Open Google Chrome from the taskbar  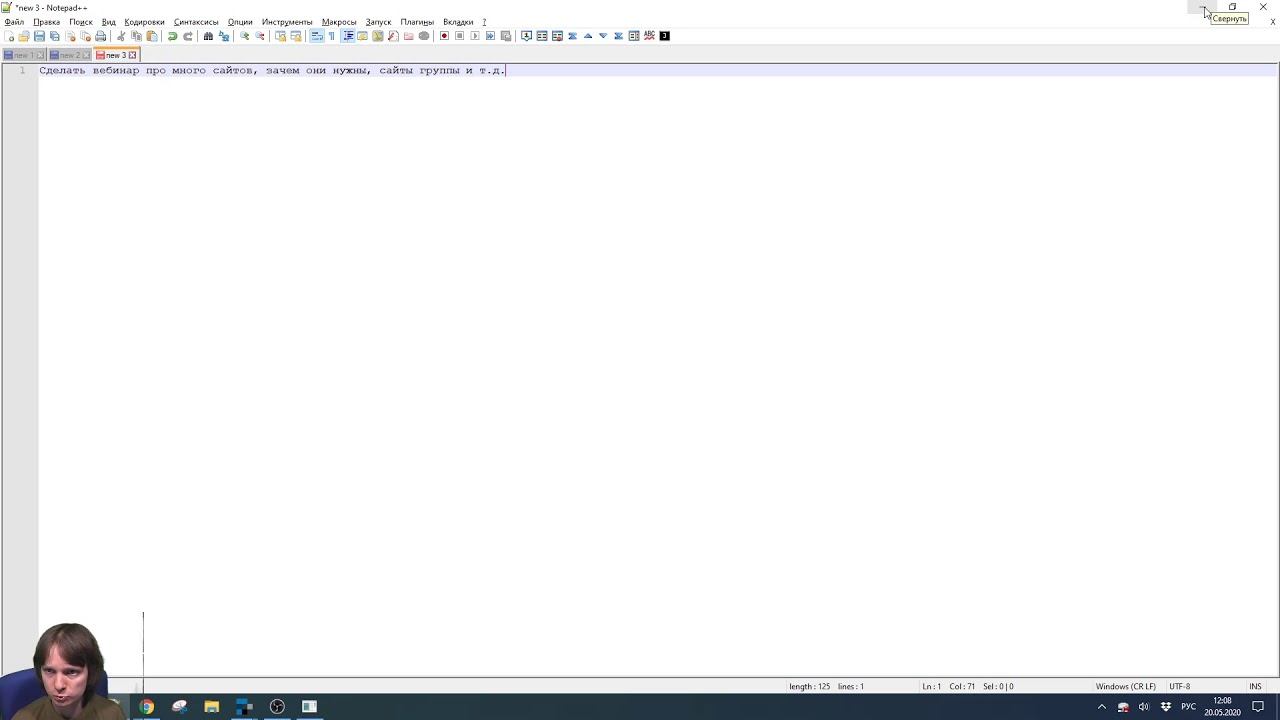146,706
